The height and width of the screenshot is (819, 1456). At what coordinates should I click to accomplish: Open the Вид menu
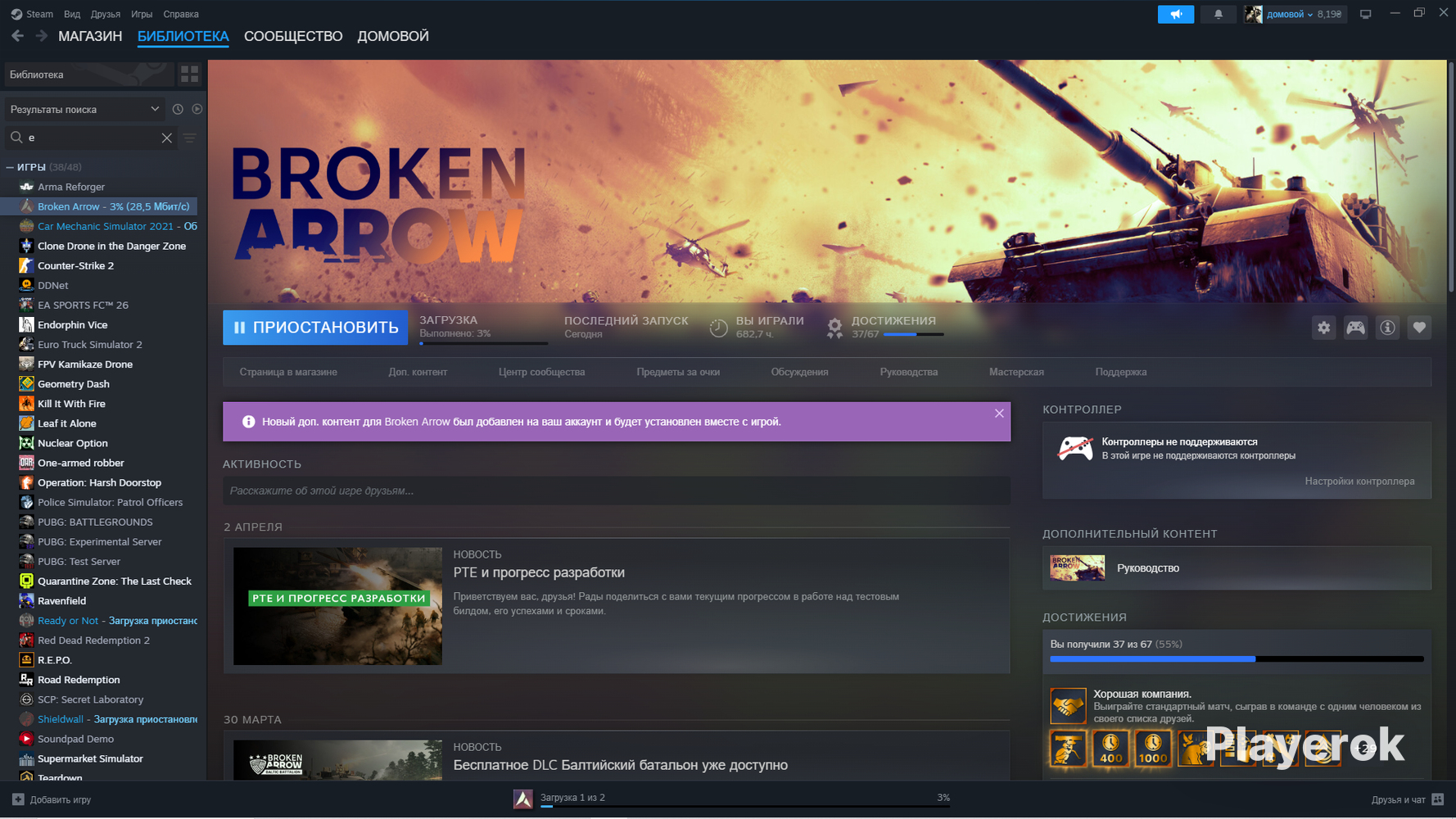(x=72, y=14)
